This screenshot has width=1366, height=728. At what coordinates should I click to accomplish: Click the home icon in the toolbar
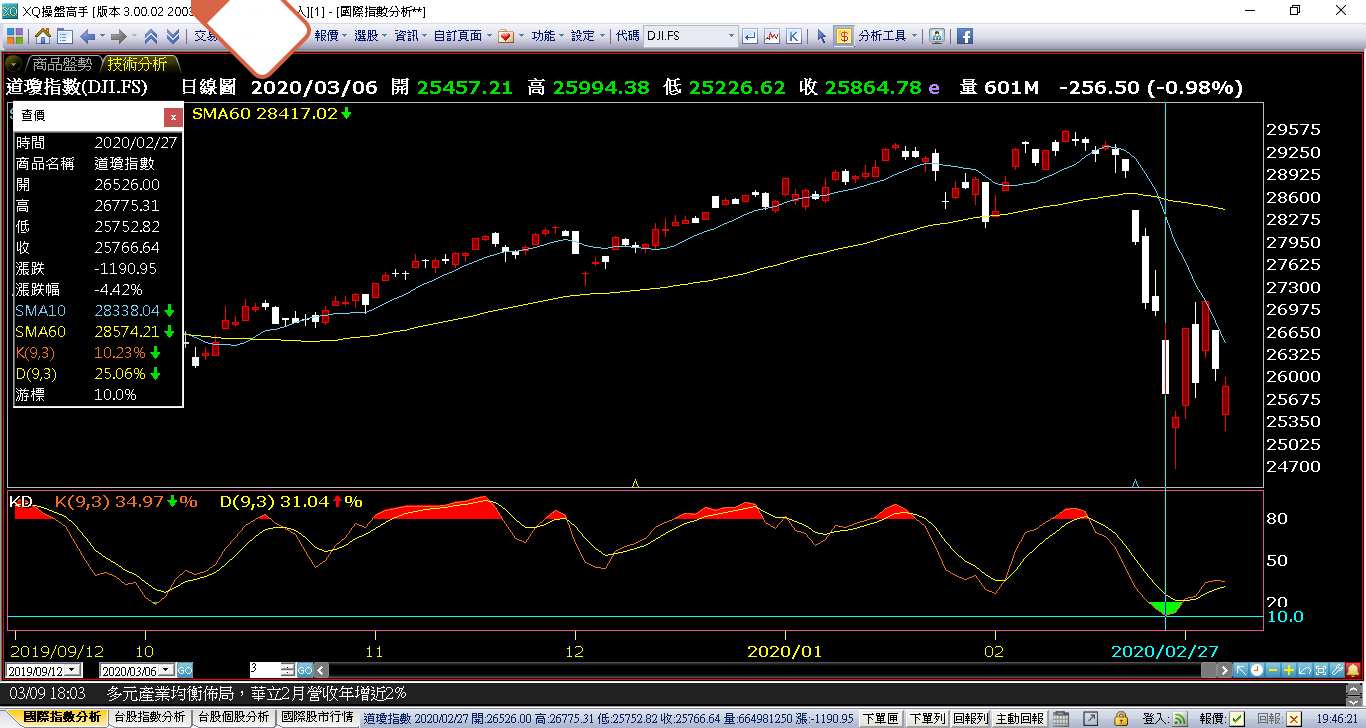43,36
